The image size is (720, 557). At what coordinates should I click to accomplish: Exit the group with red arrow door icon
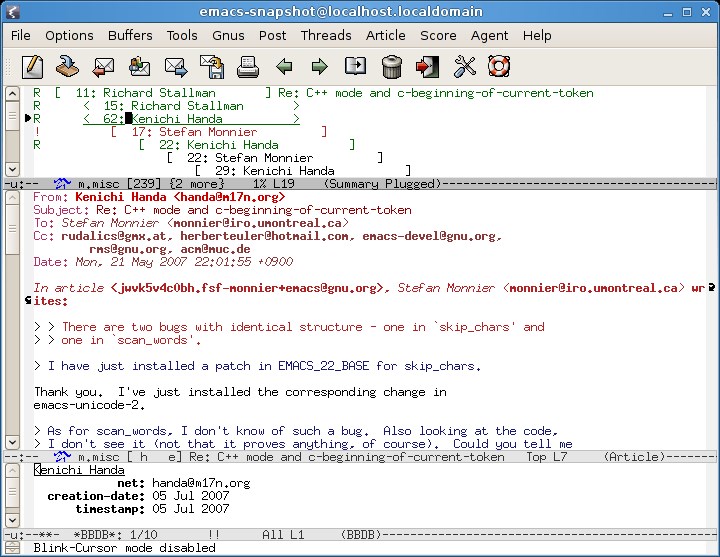(x=428, y=67)
